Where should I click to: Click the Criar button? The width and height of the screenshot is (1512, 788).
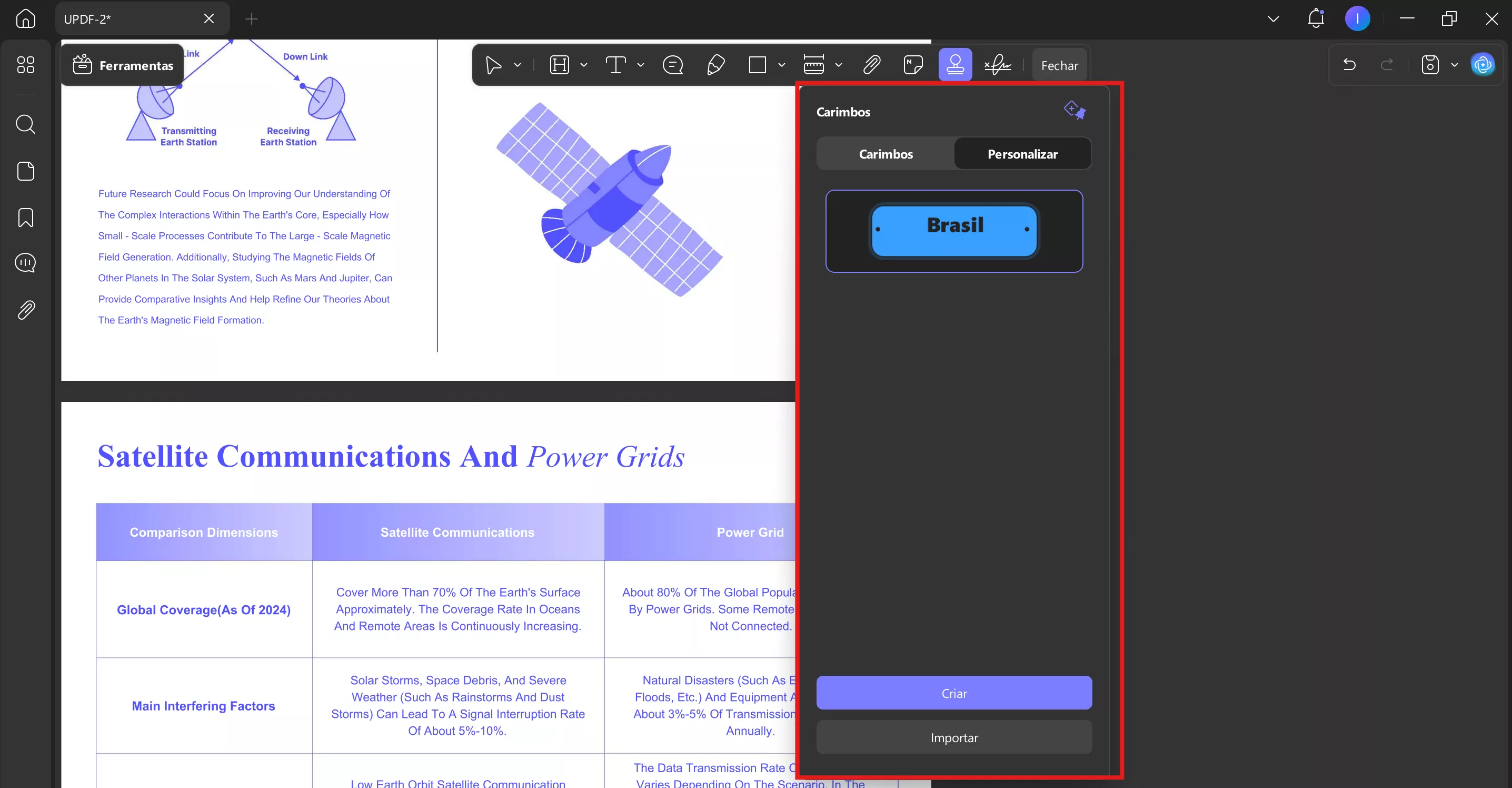pos(954,693)
